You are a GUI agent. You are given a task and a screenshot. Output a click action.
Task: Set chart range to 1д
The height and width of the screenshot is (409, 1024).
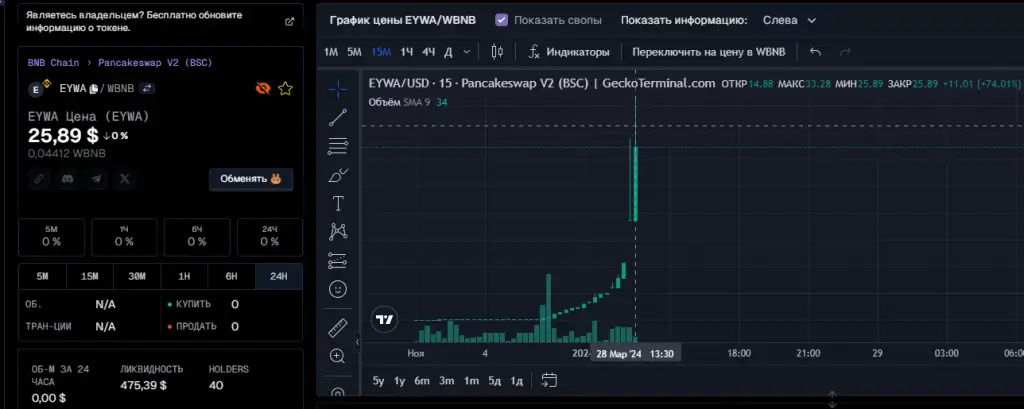516,380
